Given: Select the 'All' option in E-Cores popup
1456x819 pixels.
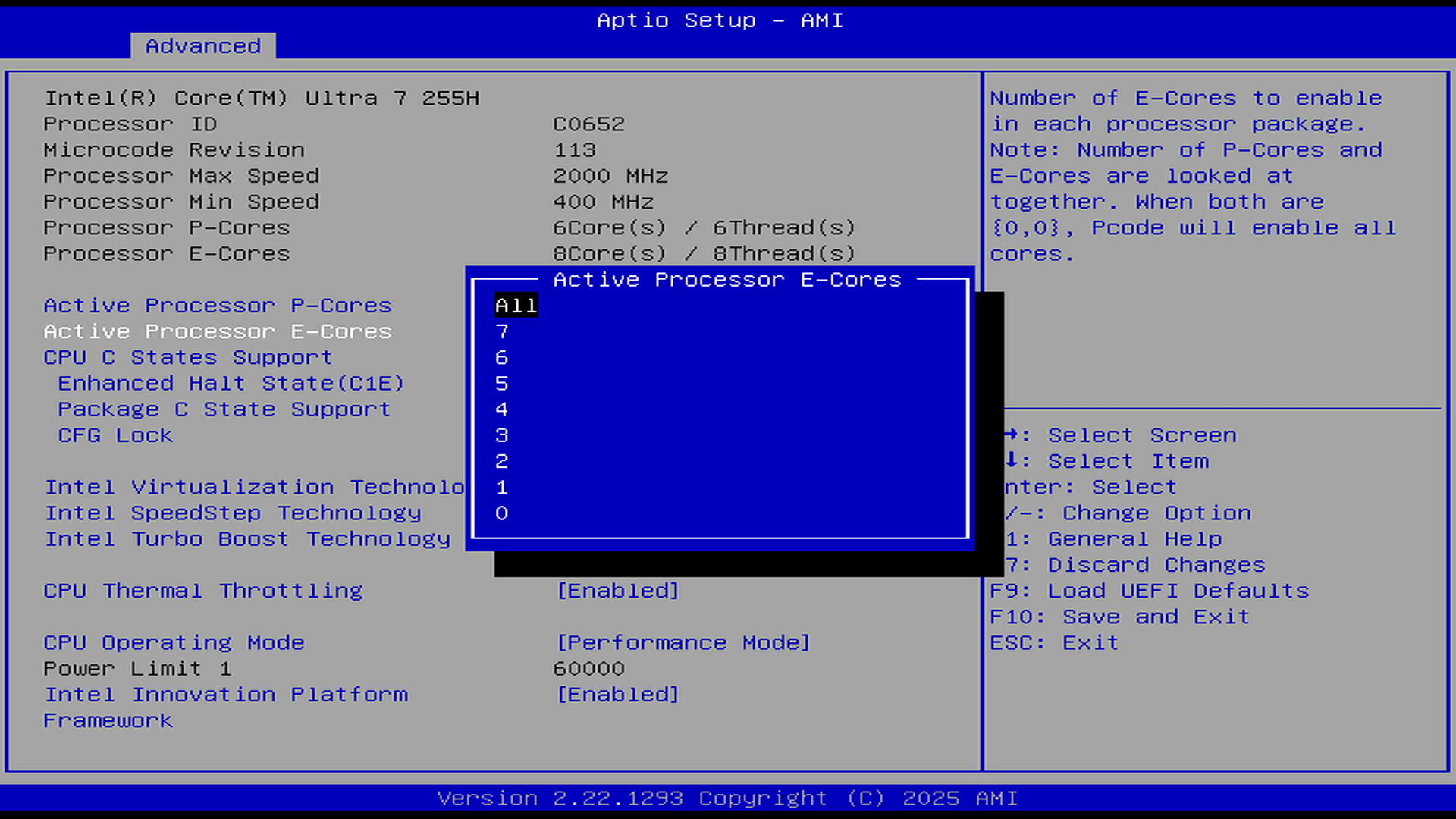Looking at the screenshot, I should click(516, 306).
